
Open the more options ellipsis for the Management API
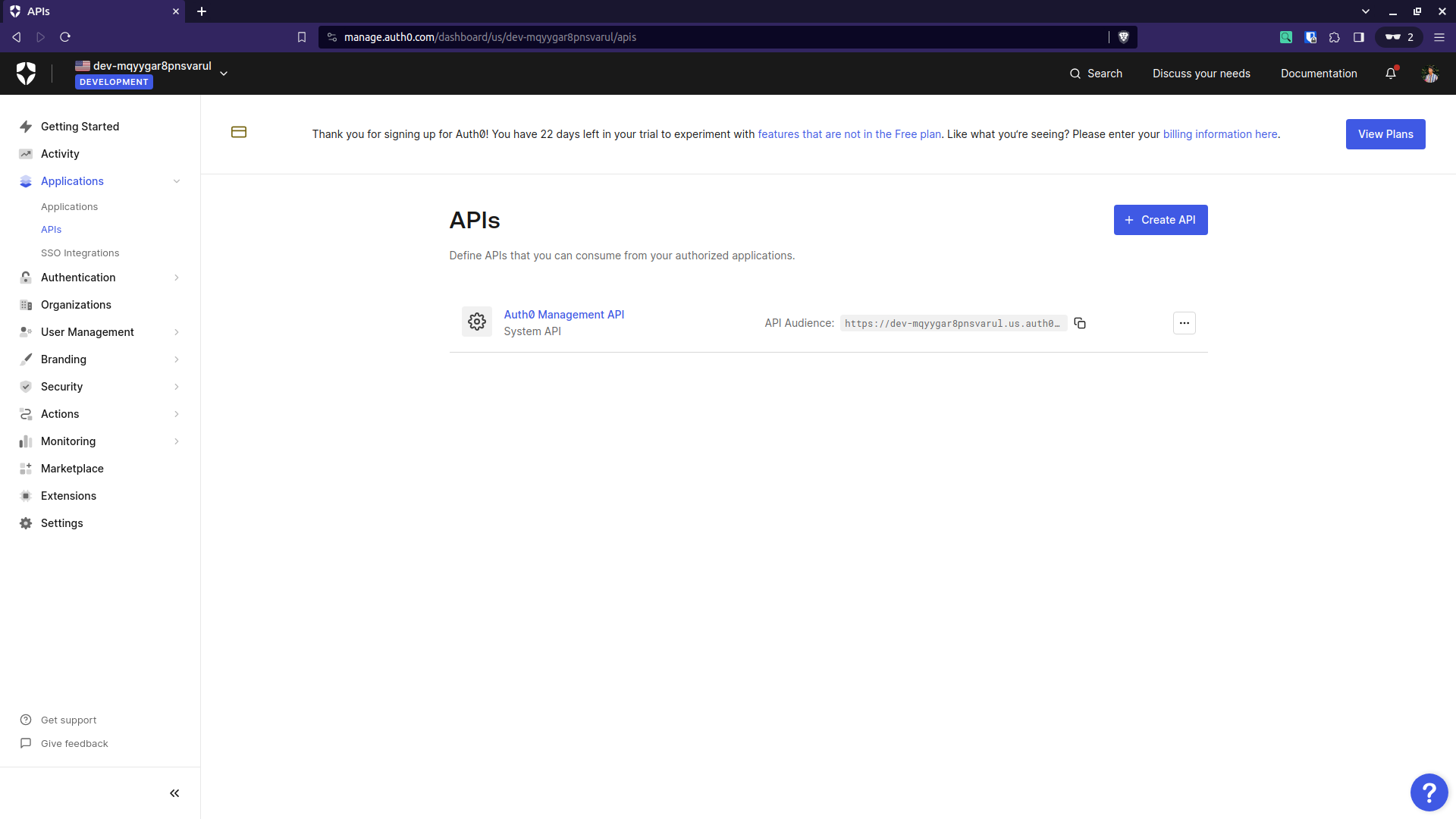[x=1184, y=322]
